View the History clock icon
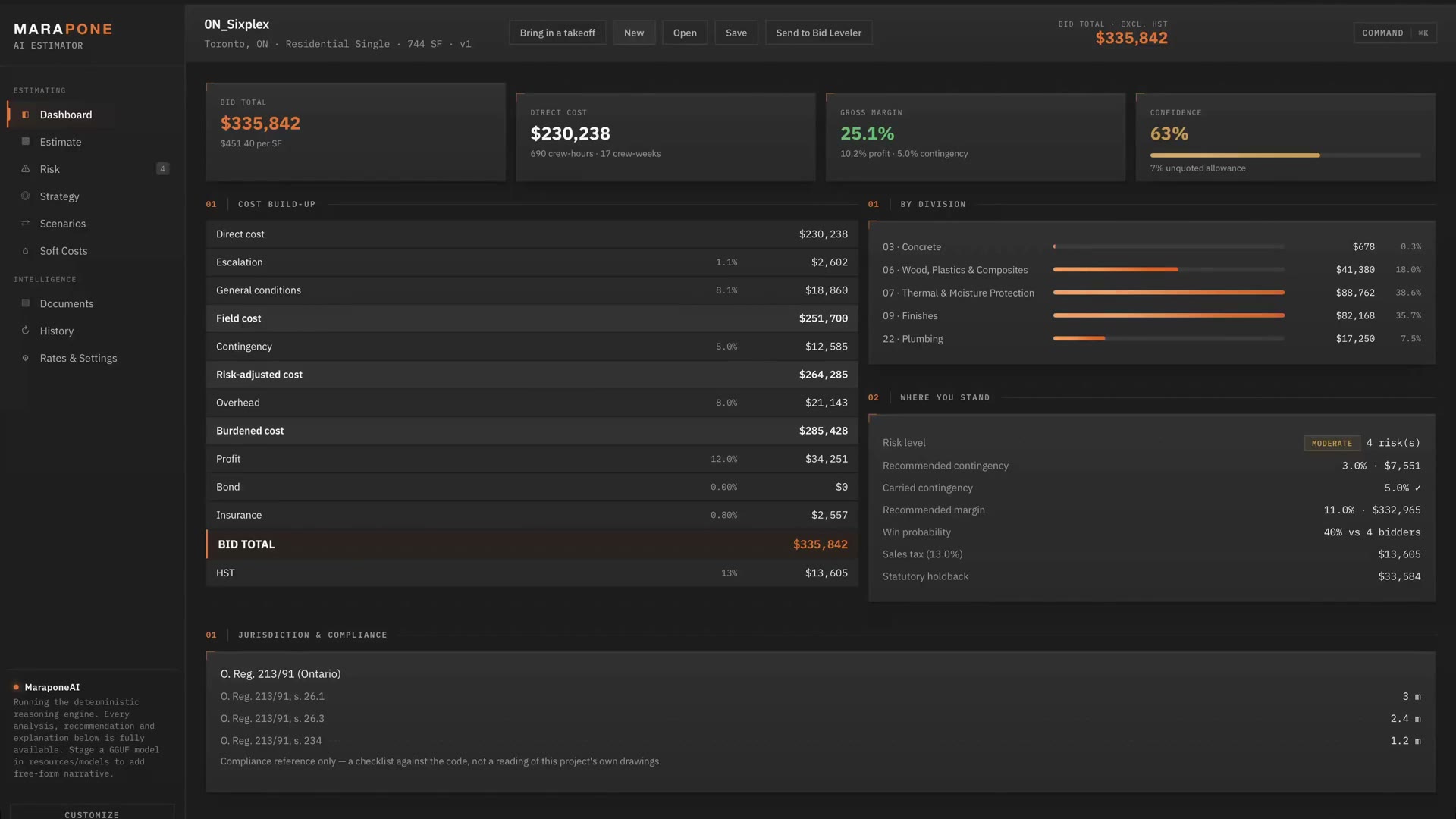Screen dimensions: 1456x819 coord(25,331)
